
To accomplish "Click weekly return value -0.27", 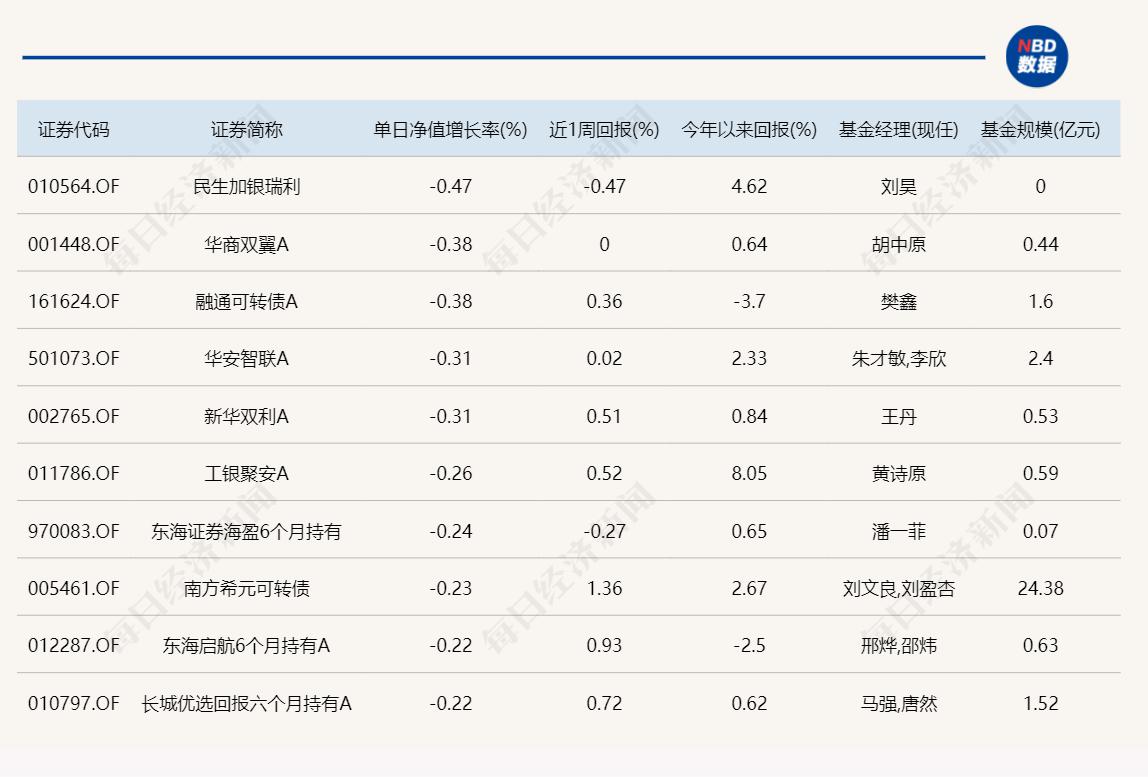I will (x=604, y=531).
